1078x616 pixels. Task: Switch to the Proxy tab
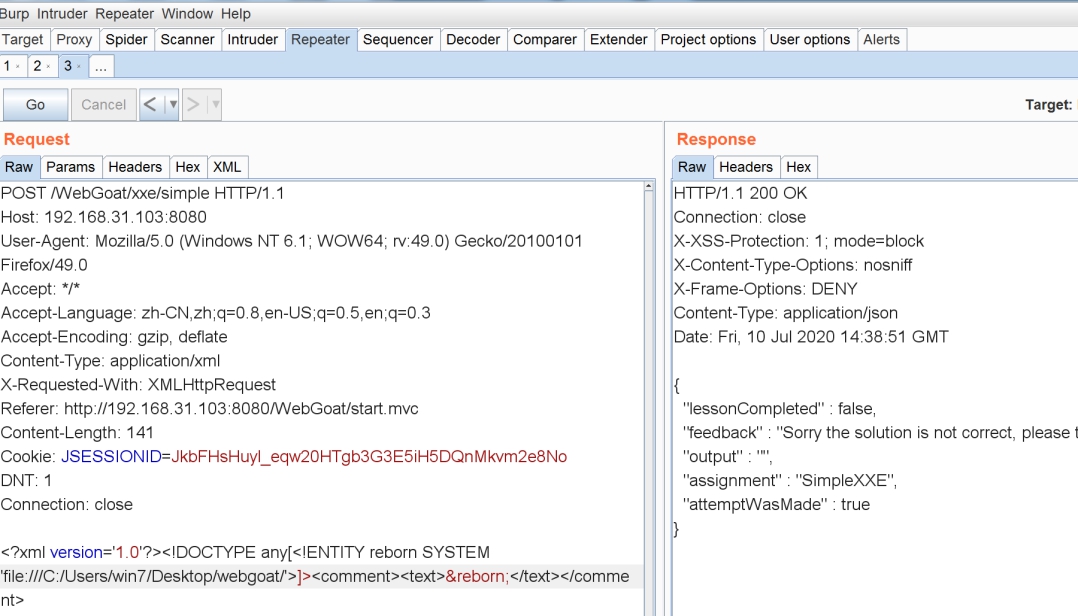74,40
